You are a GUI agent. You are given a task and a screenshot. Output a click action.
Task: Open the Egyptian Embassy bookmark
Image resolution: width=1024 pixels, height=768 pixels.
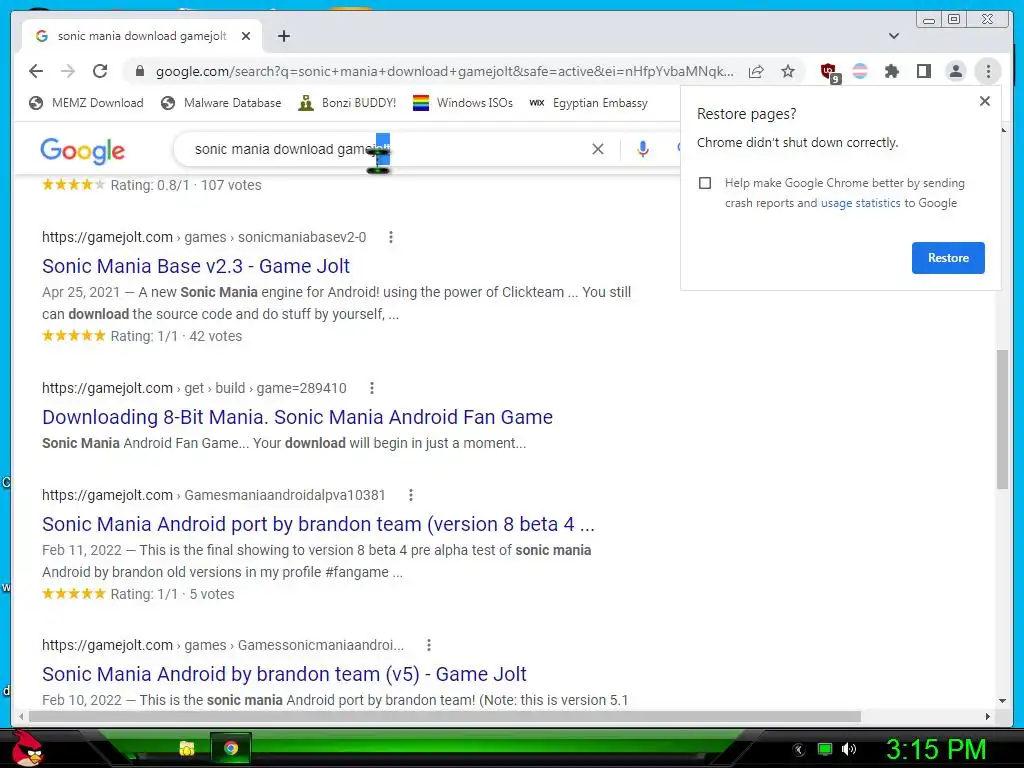point(588,103)
